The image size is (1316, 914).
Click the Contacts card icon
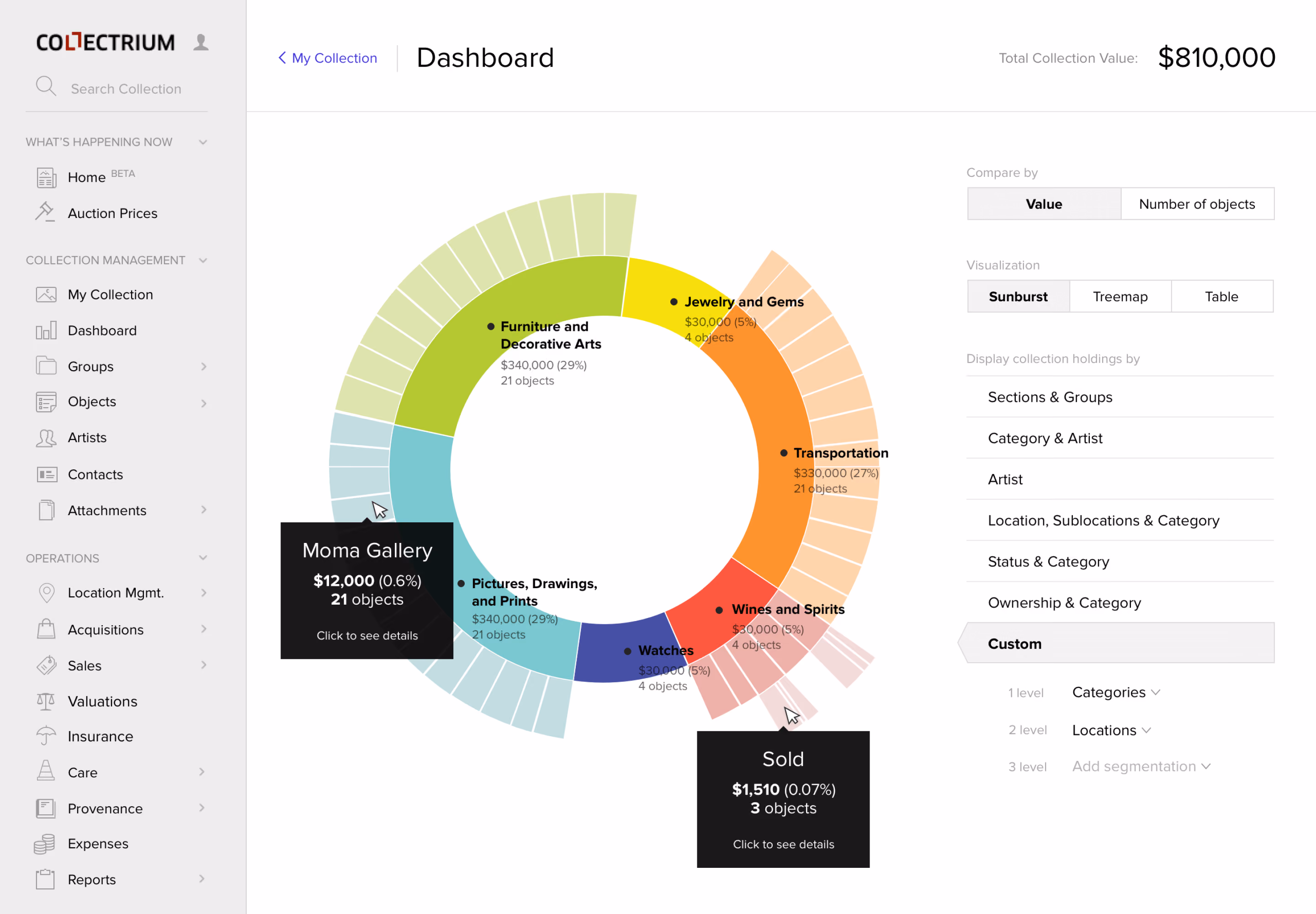tap(47, 475)
